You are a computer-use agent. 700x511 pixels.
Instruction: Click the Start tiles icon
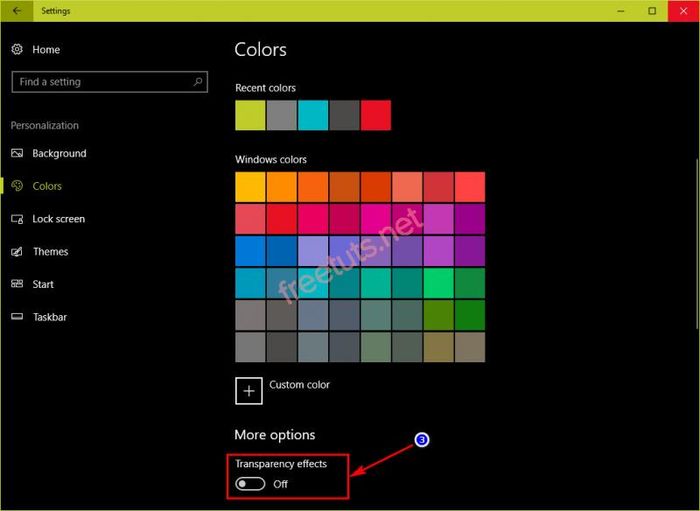(17, 284)
